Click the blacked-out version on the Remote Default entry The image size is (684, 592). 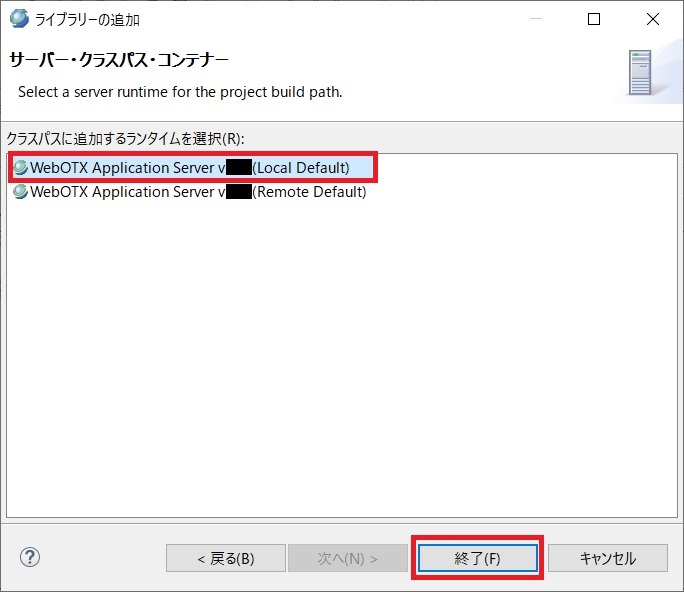click(x=239, y=192)
